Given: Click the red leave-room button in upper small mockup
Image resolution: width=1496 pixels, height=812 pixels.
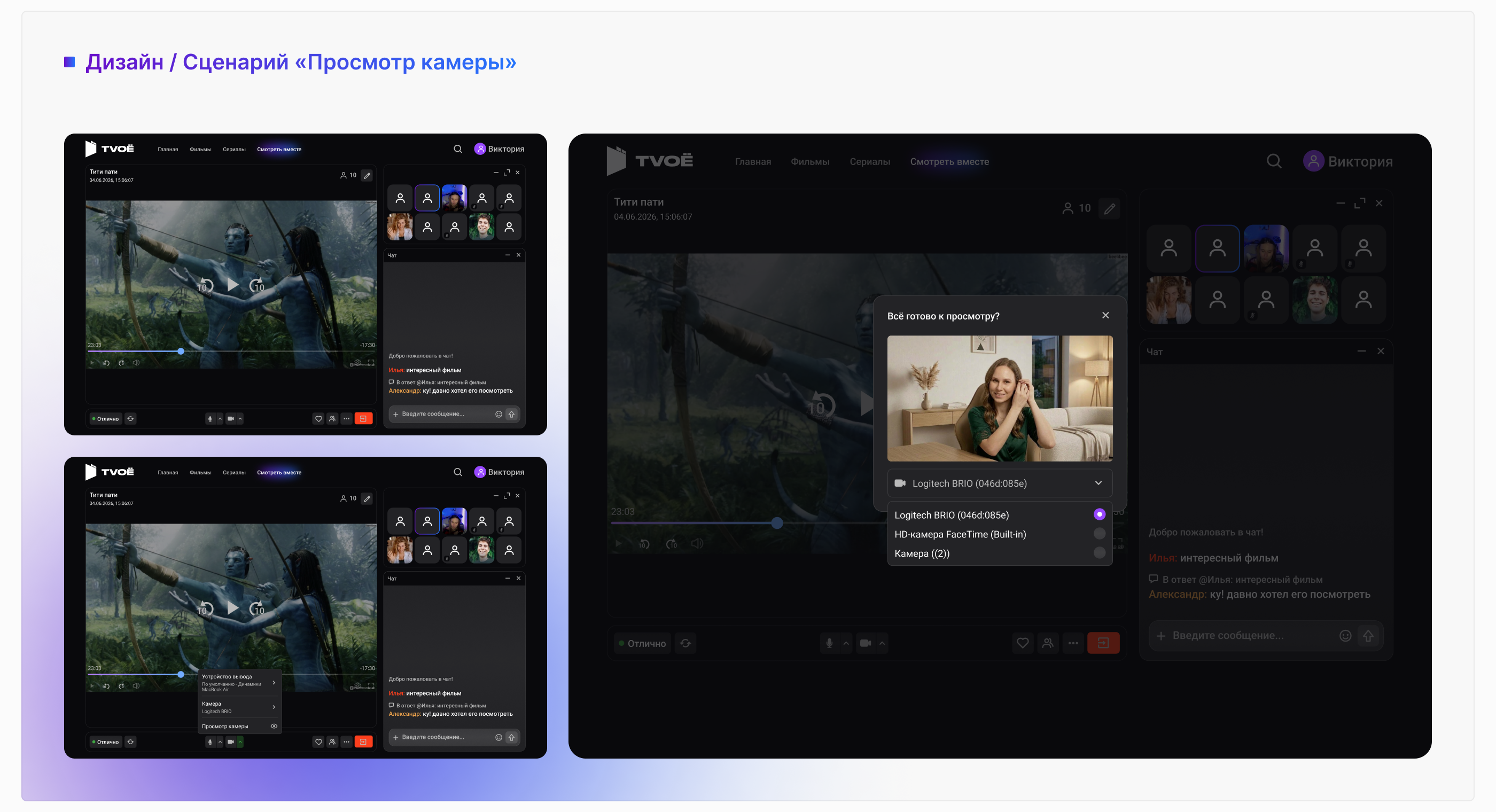Looking at the screenshot, I should (x=363, y=418).
